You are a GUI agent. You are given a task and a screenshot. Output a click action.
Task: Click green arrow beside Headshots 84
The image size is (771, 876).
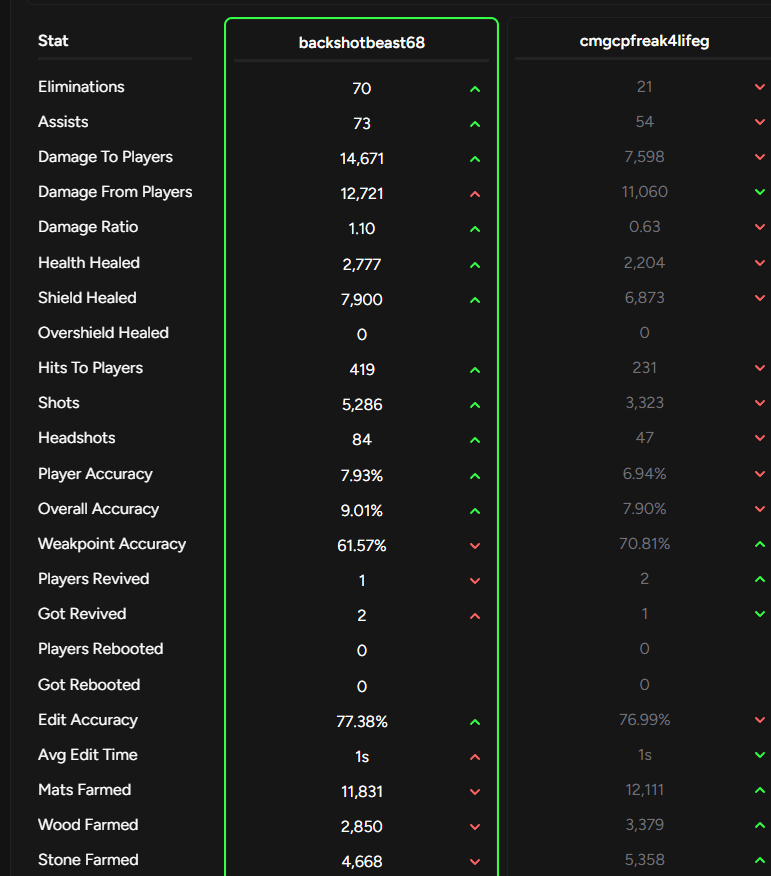tap(475, 440)
